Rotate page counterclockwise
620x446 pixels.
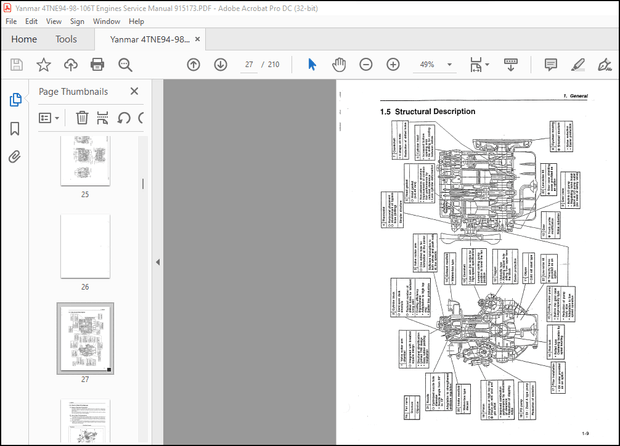pyautogui.click(x=124, y=118)
